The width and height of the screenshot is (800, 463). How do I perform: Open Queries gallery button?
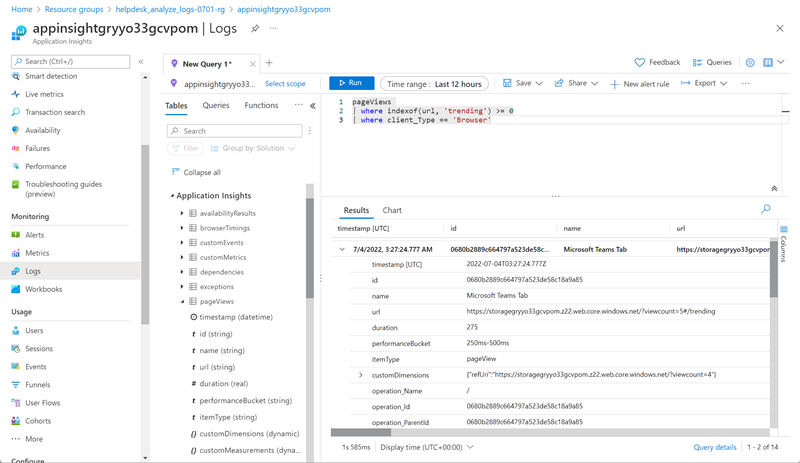point(712,62)
